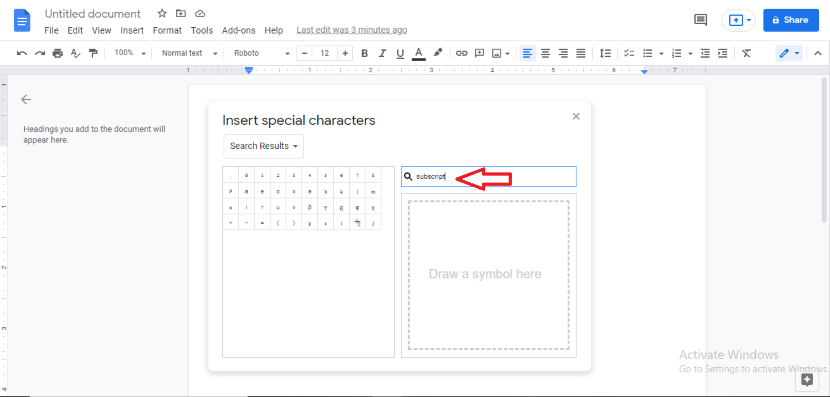Open the Add-ons menu
The image size is (830, 397).
point(239,31)
